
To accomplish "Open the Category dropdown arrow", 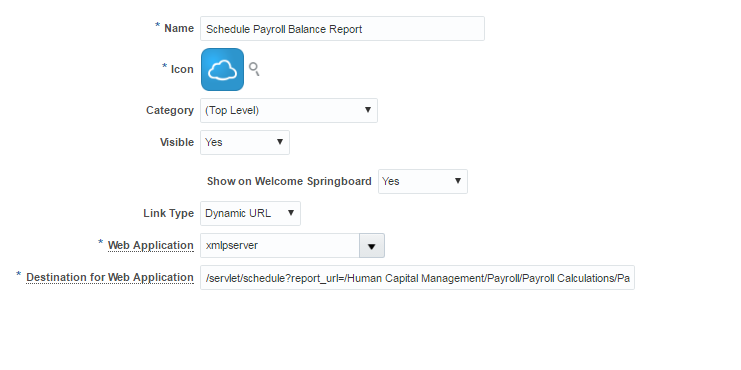I will point(368,110).
